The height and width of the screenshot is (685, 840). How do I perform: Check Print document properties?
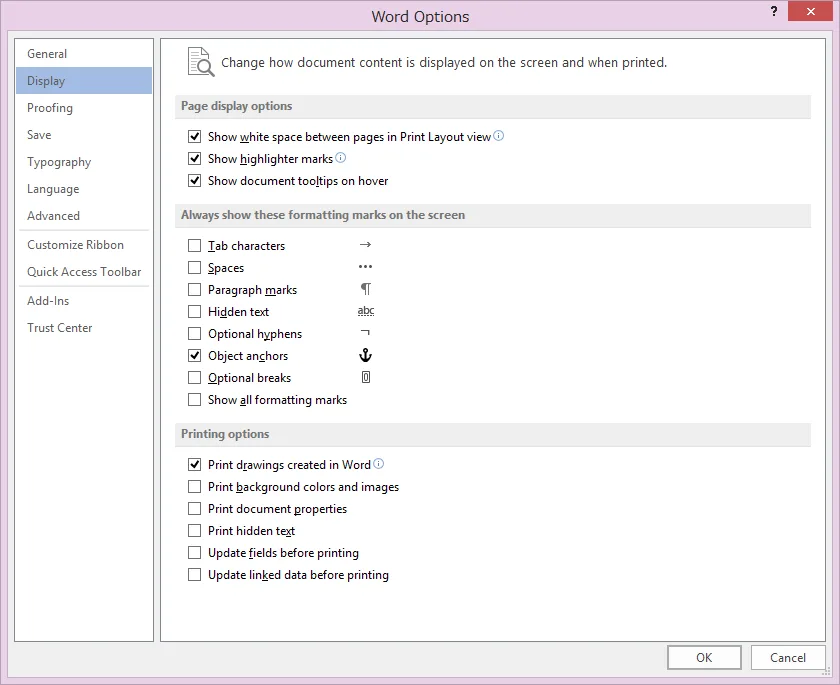tap(194, 508)
